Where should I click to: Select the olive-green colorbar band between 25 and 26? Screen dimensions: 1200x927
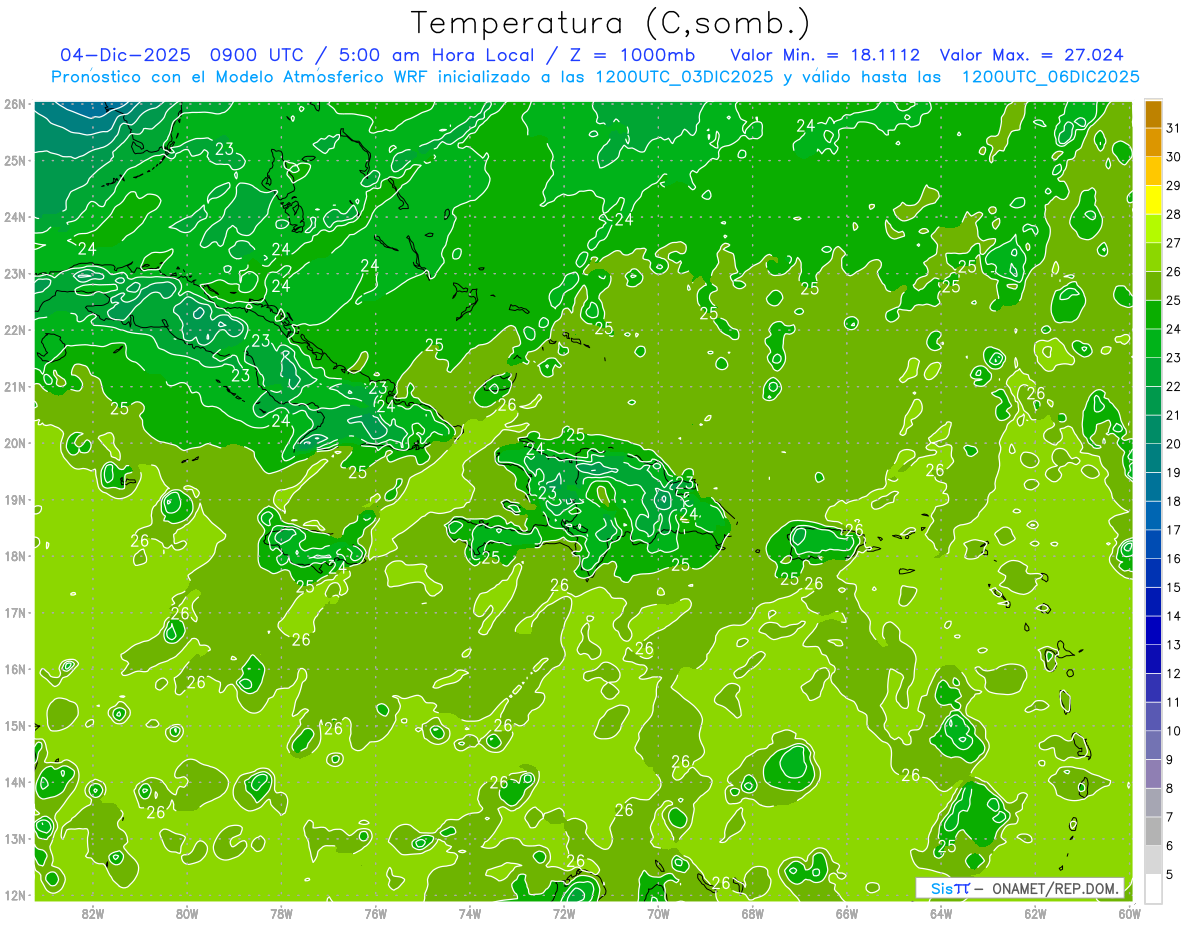[1153, 286]
